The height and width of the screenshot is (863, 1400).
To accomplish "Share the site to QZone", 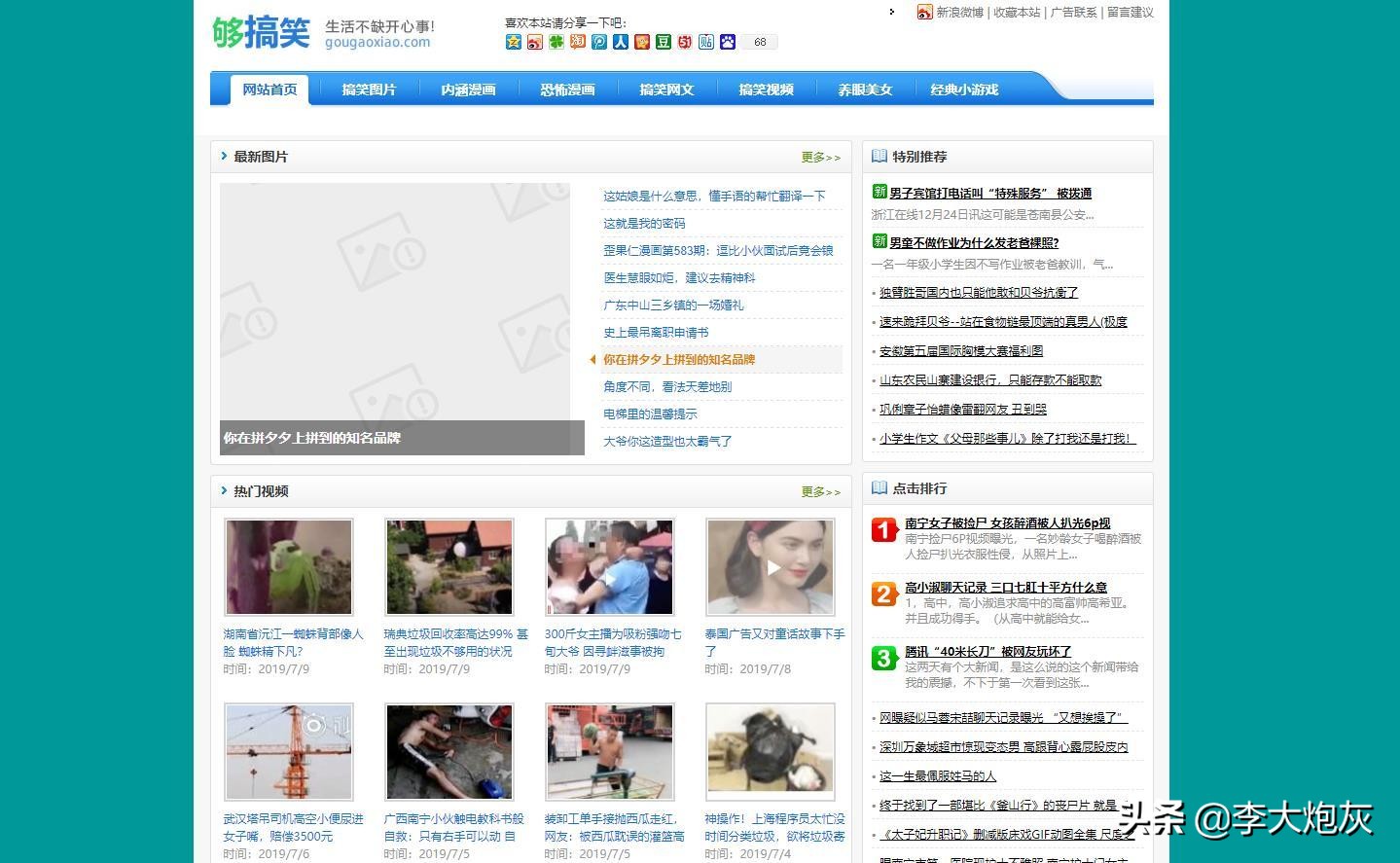I will [513, 42].
